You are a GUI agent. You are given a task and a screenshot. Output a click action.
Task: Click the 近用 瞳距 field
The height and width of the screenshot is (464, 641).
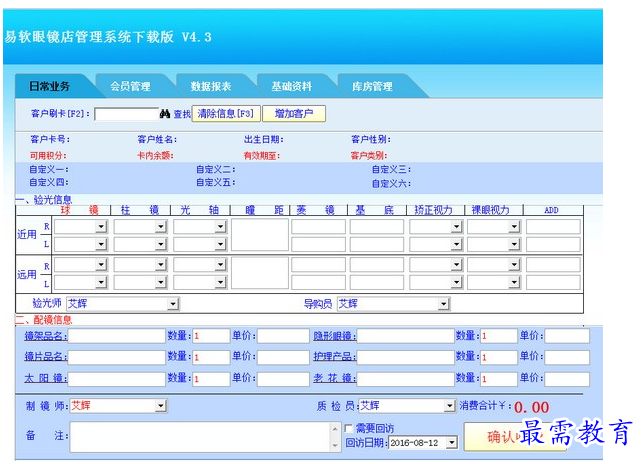(260, 235)
